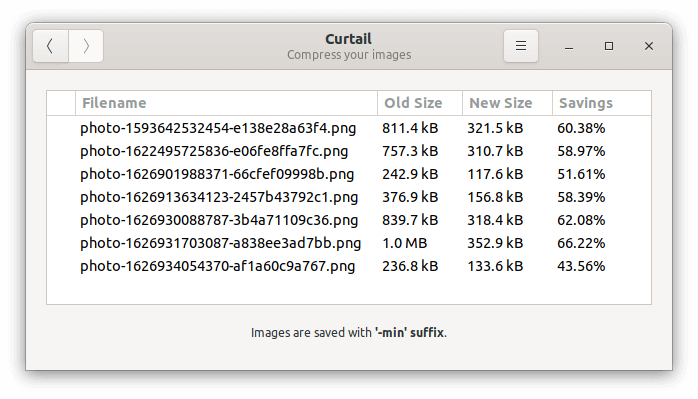Click old size value 839.7 kB
The image size is (698, 399).
pos(410,220)
